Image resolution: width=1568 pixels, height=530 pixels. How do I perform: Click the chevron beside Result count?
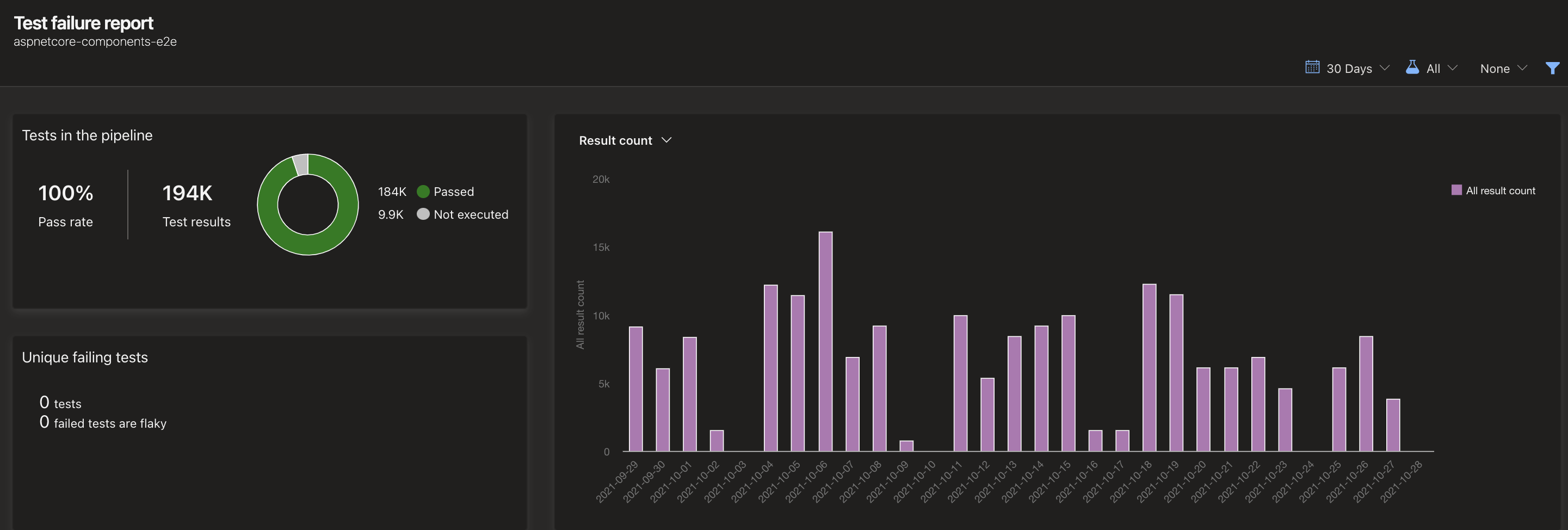click(666, 140)
